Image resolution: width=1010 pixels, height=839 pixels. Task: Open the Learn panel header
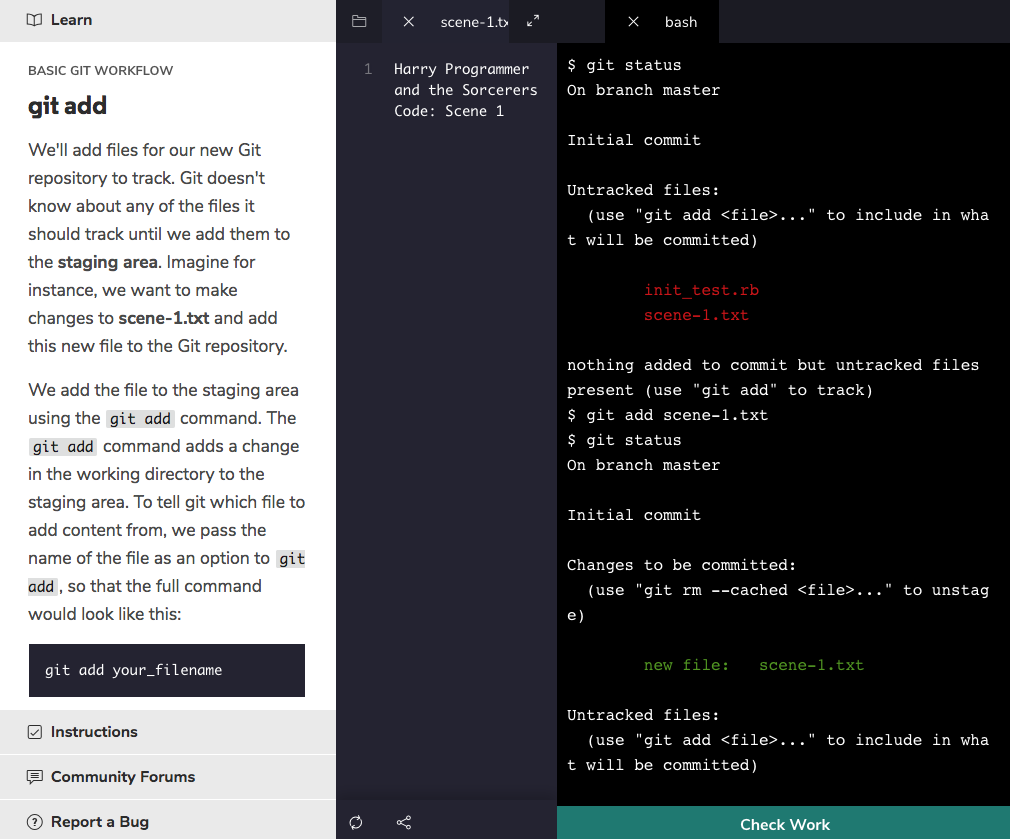pos(167,21)
